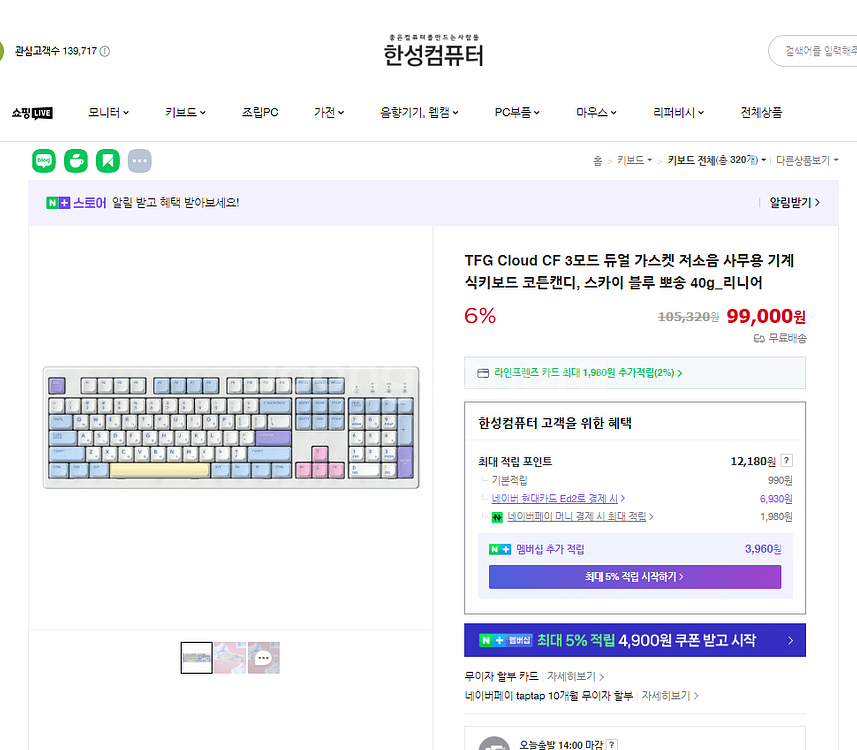The image size is (857, 750).
Task: Open the 네이버 현대카드 Ed2로 결제 시 link
Action: [558, 499]
